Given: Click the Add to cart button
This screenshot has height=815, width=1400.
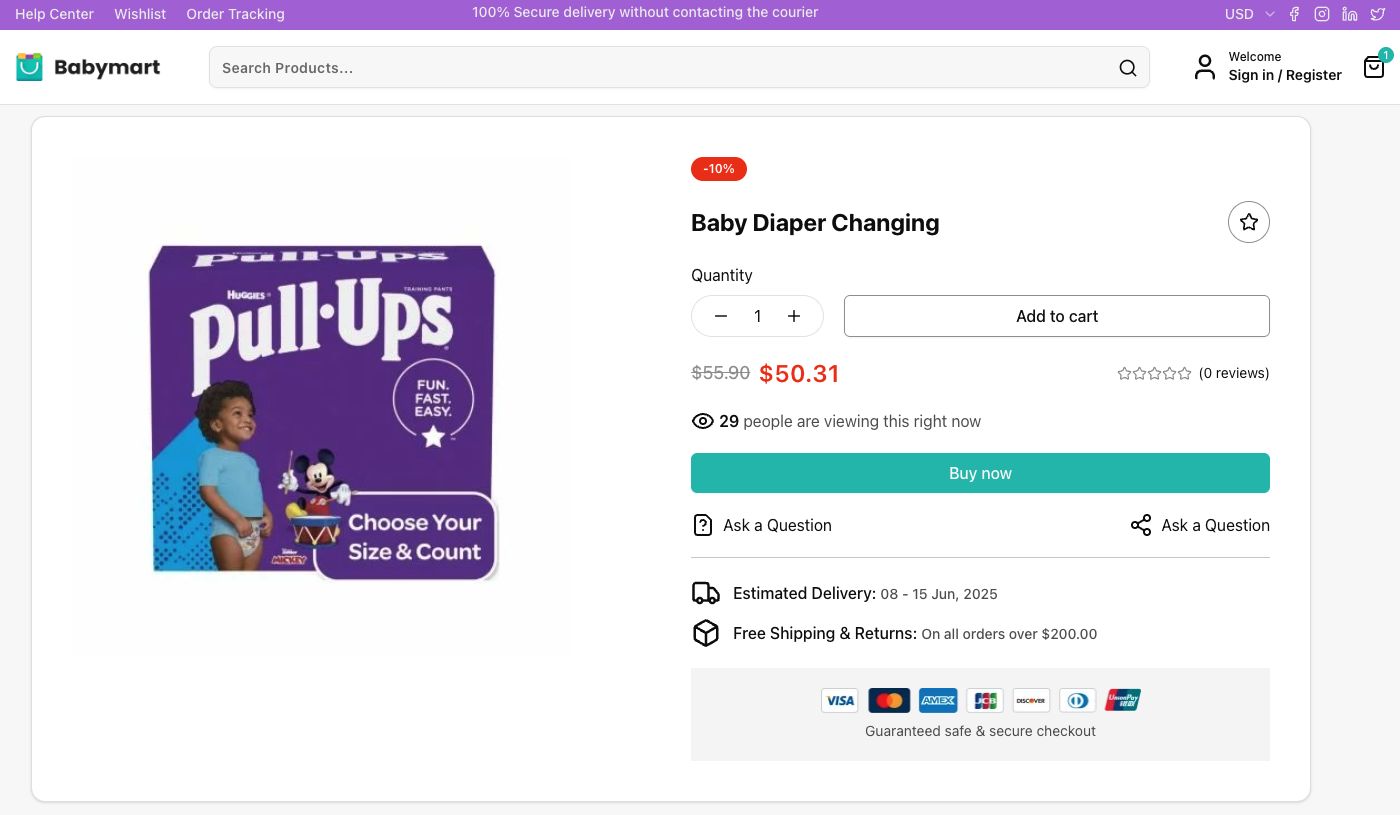Looking at the screenshot, I should coord(1056,316).
